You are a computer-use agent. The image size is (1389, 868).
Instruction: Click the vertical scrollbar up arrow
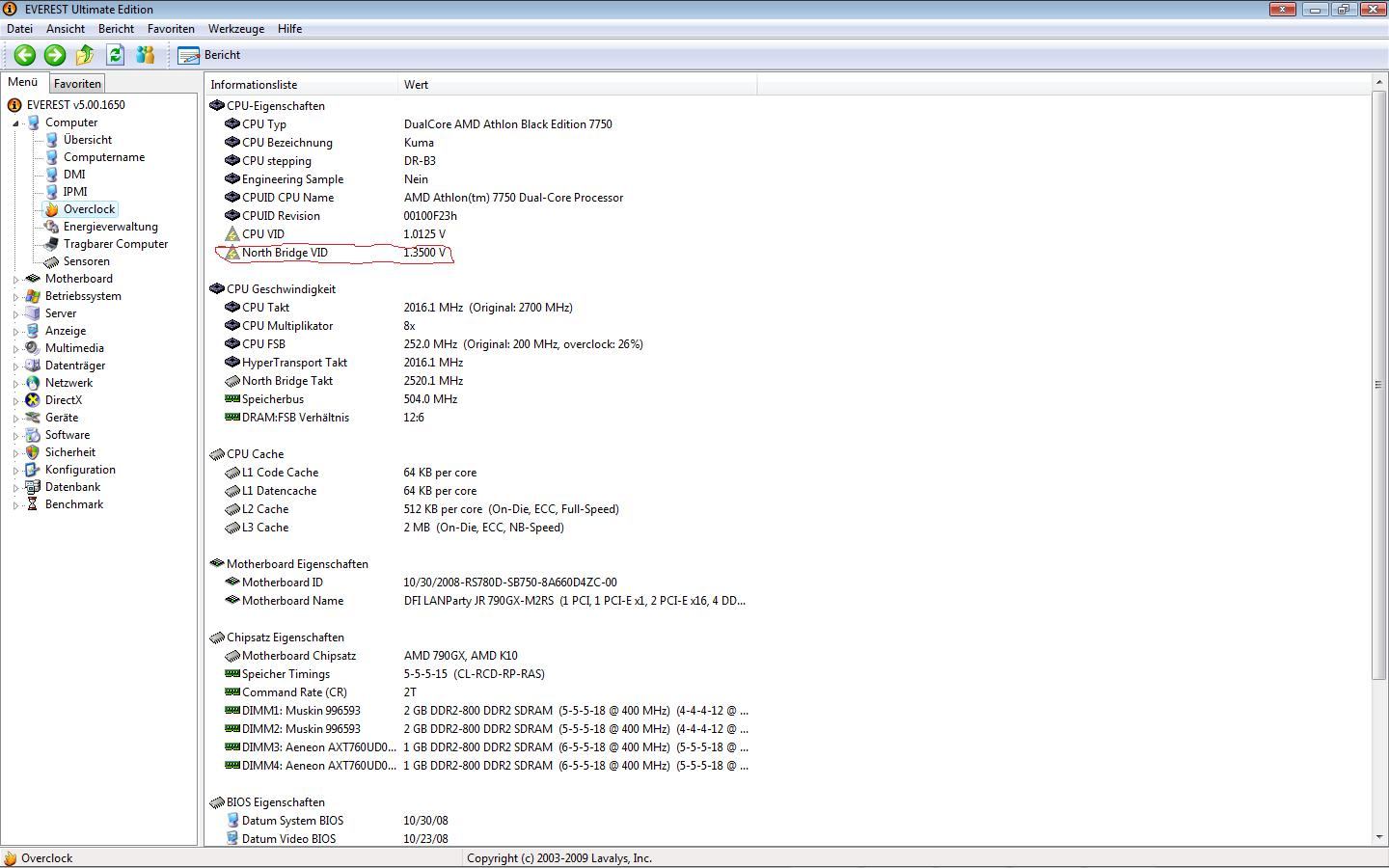point(1378,84)
